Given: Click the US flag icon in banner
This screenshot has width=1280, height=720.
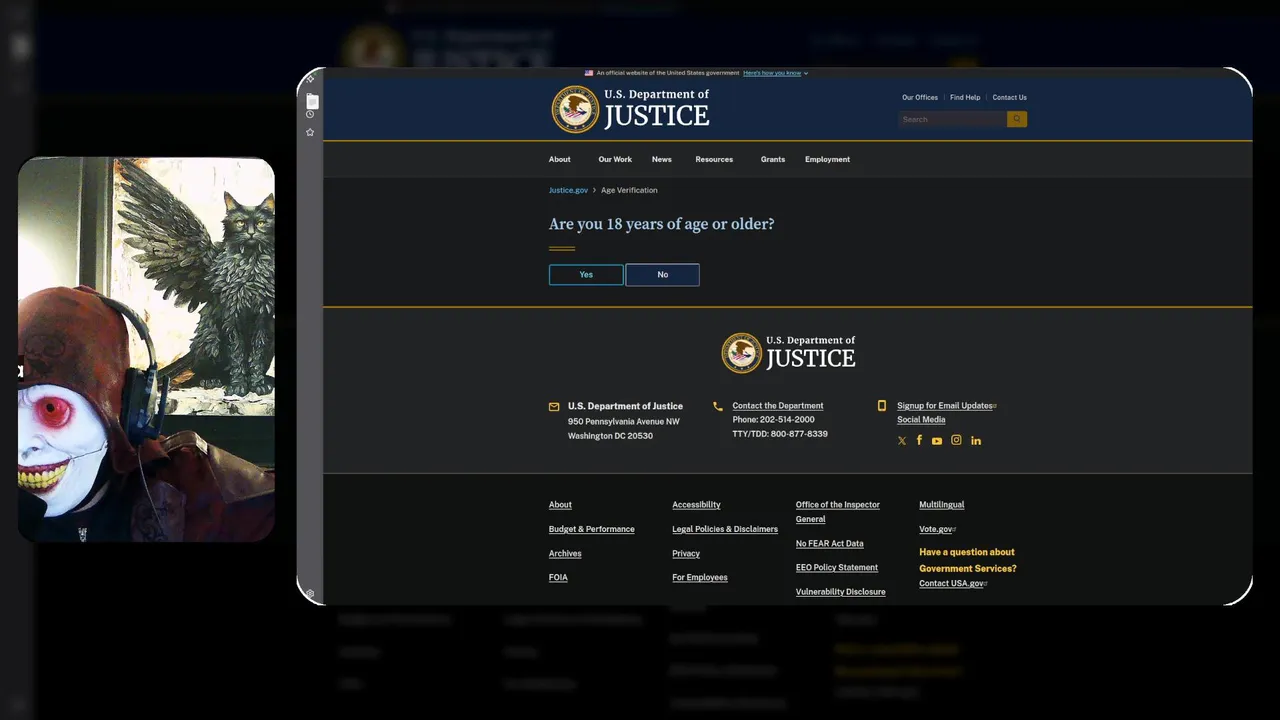Looking at the screenshot, I should pos(589,73).
